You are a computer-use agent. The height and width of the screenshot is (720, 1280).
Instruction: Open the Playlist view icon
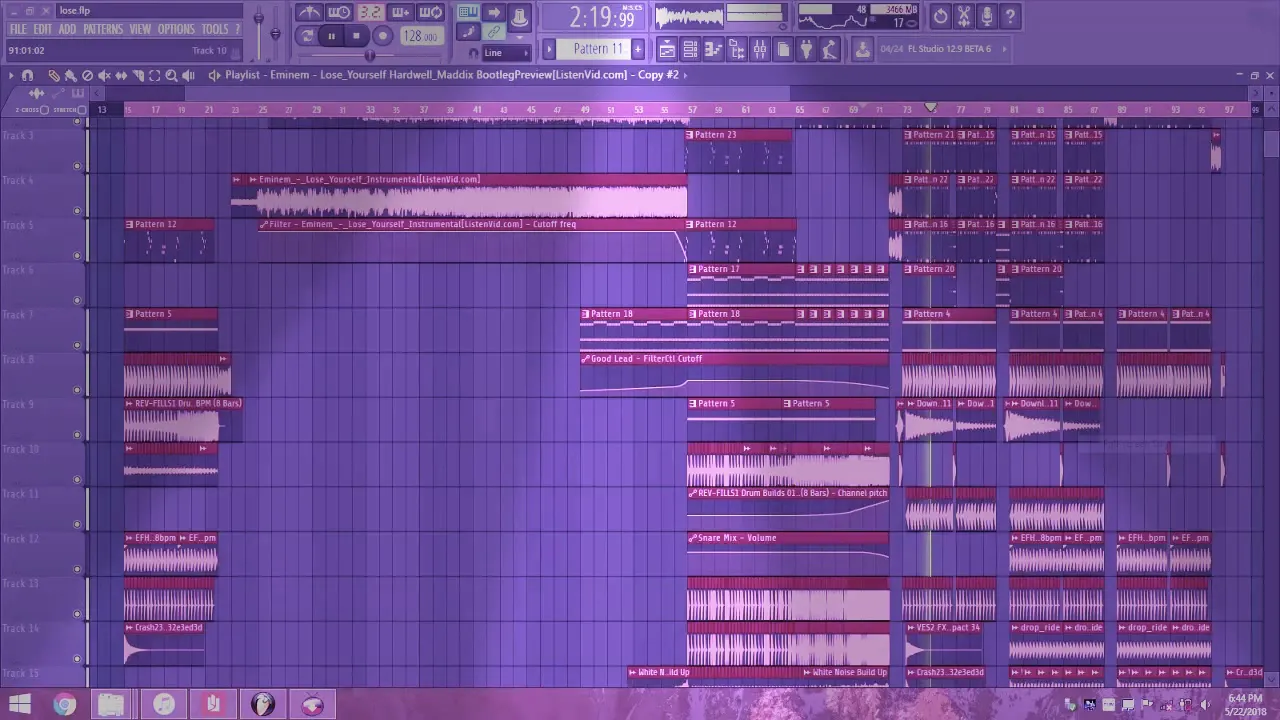[x=667, y=48]
